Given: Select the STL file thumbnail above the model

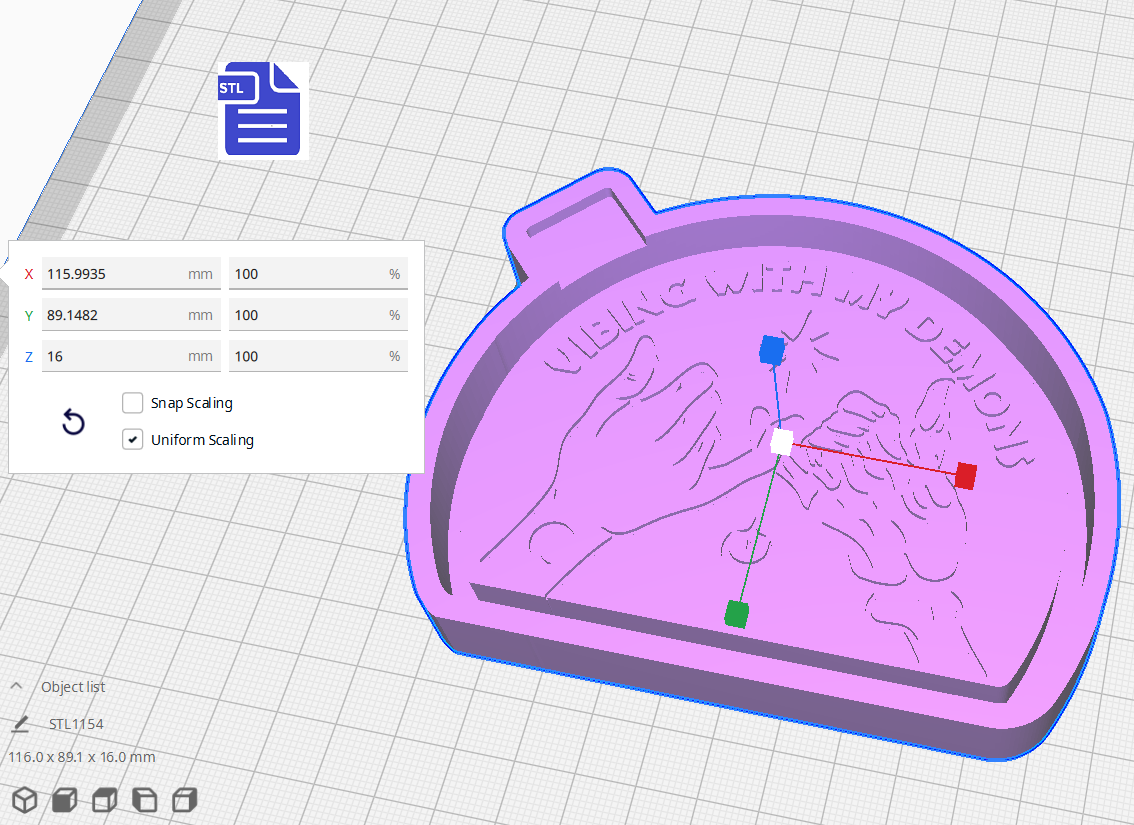Looking at the screenshot, I should click(260, 109).
